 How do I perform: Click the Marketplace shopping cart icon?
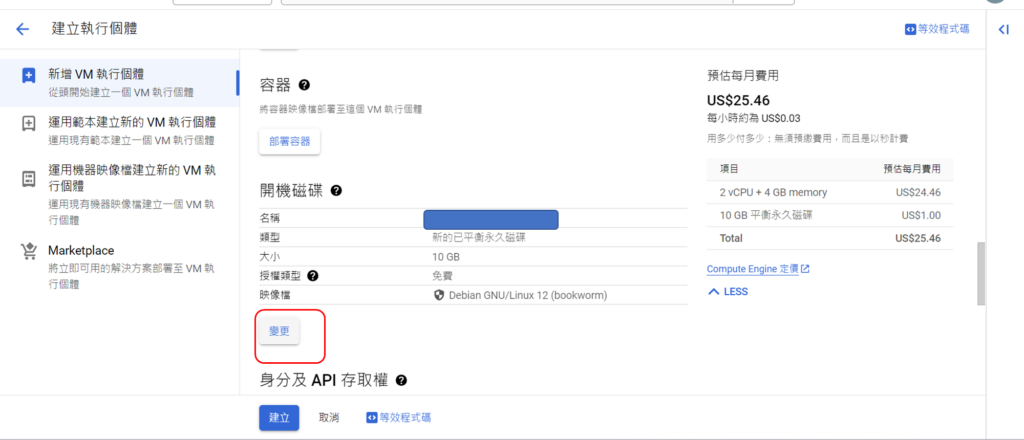pyautogui.click(x=29, y=251)
